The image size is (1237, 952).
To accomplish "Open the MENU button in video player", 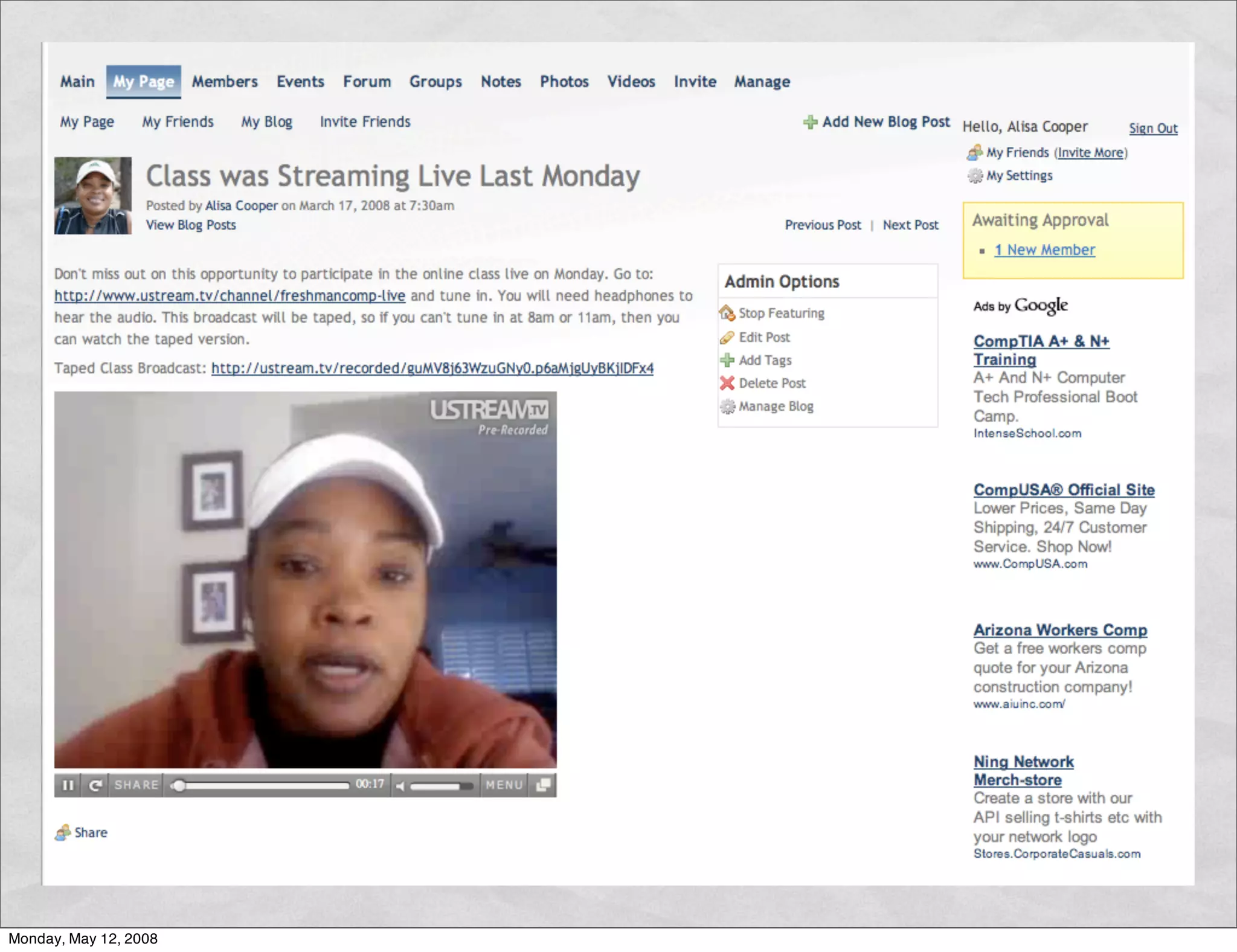I will pyautogui.click(x=504, y=785).
